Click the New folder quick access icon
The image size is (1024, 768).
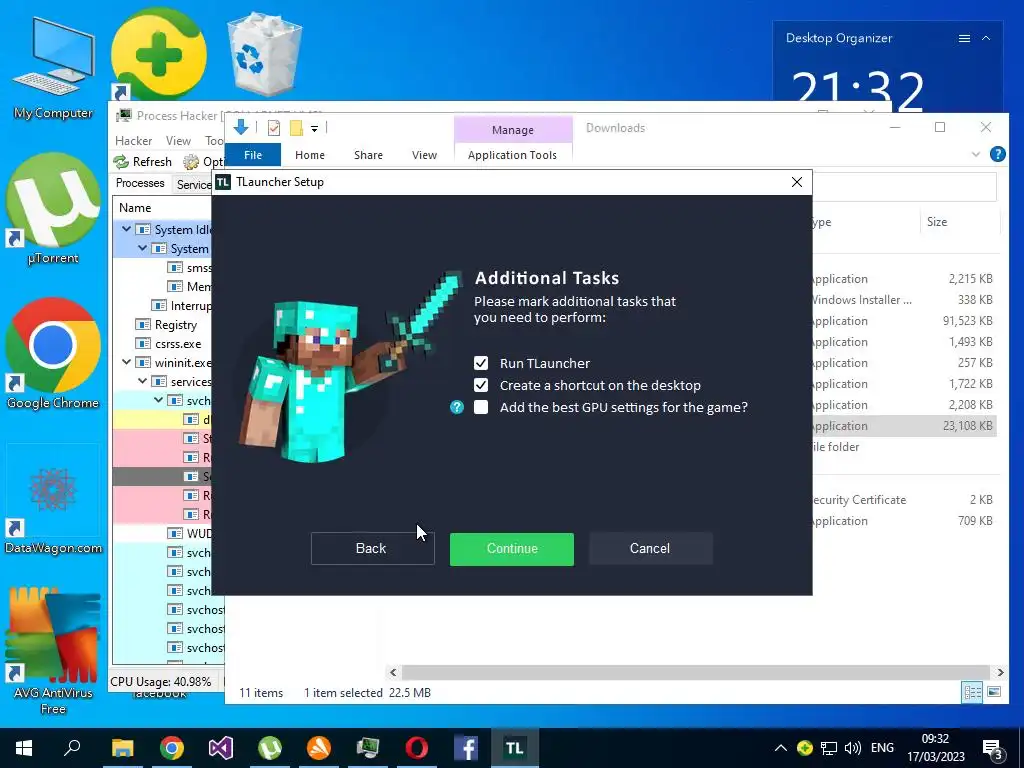coord(296,128)
